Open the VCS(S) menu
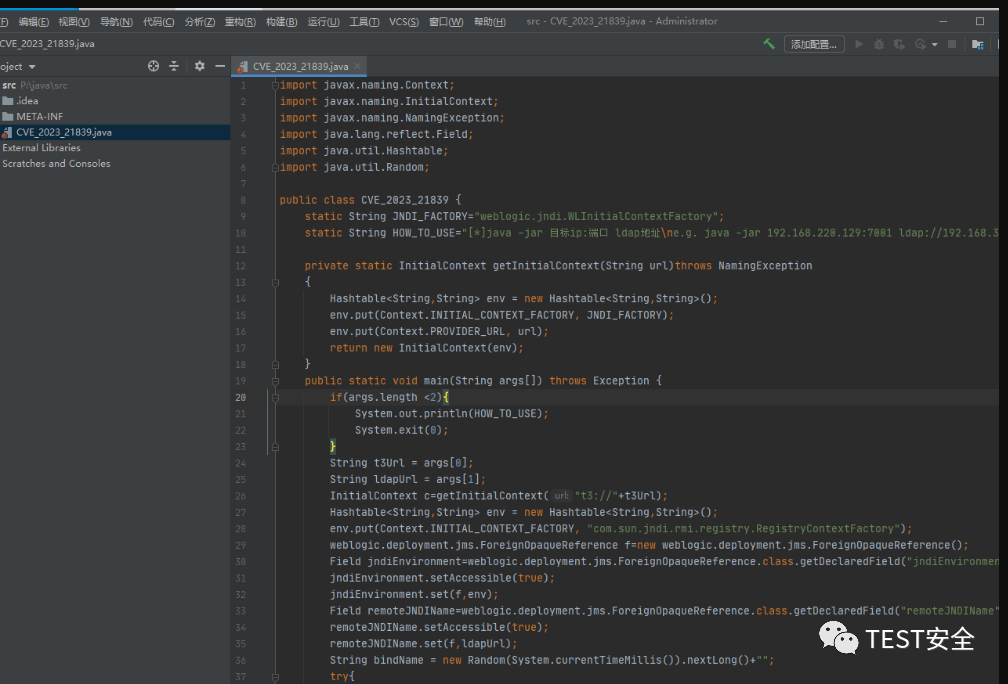 pos(404,22)
